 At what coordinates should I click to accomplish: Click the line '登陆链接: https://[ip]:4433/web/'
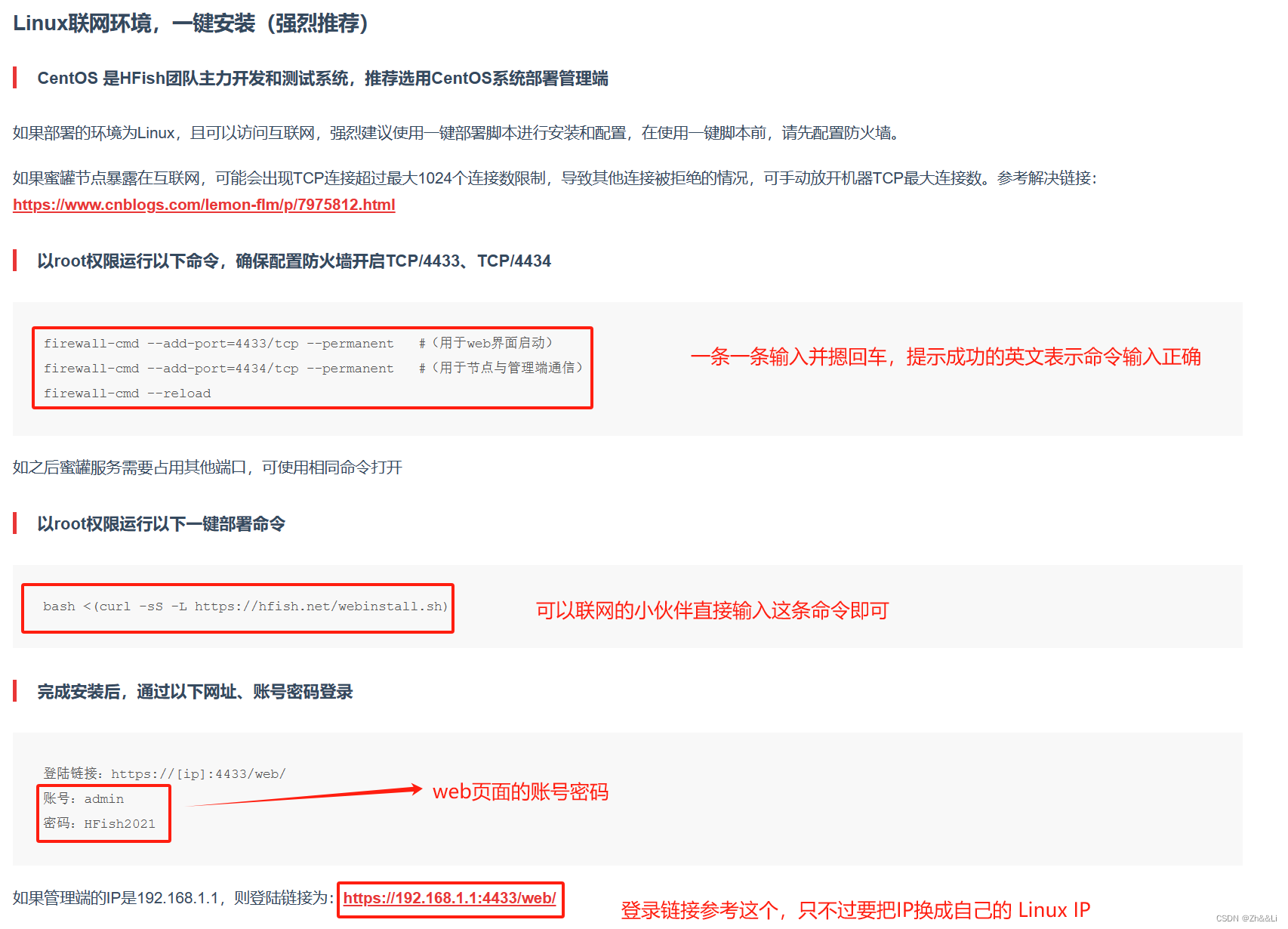click(165, 773)
